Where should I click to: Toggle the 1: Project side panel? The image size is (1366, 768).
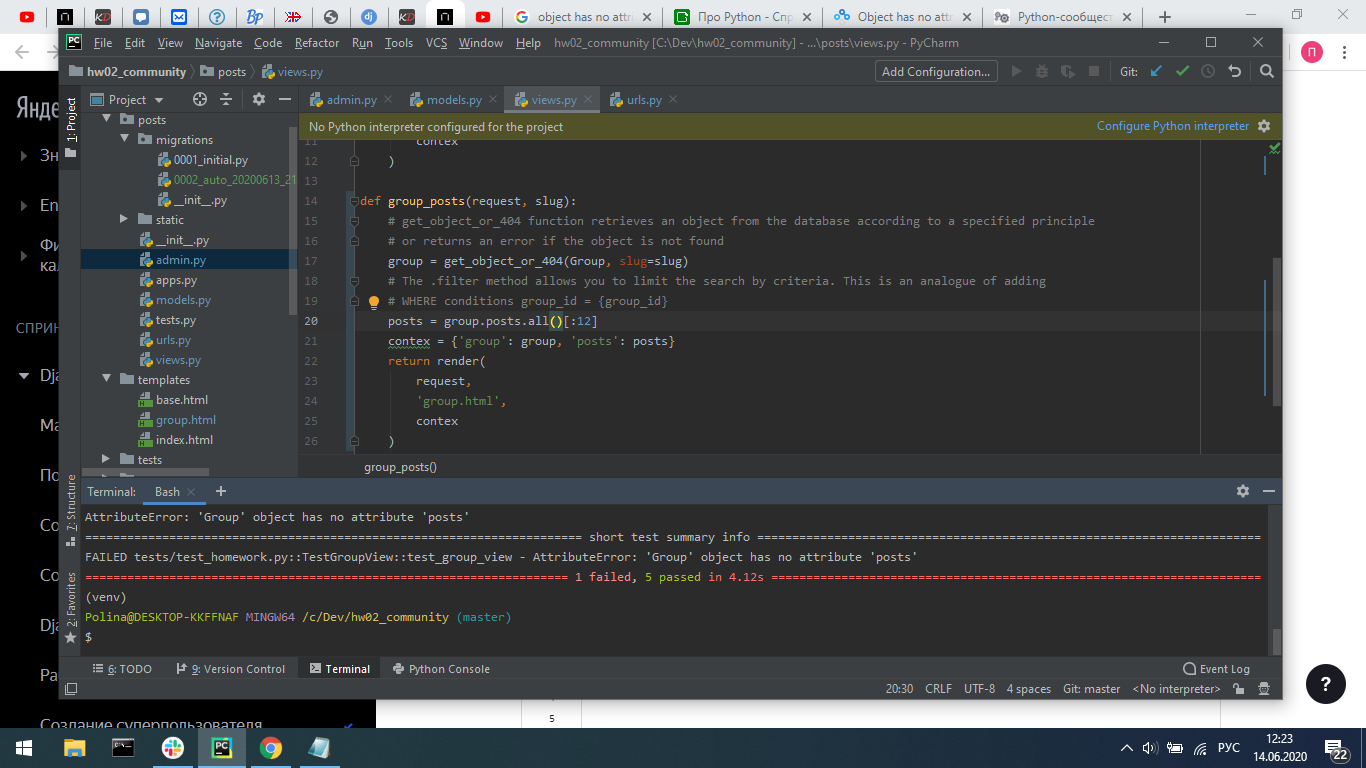click(x=71, y=121)
